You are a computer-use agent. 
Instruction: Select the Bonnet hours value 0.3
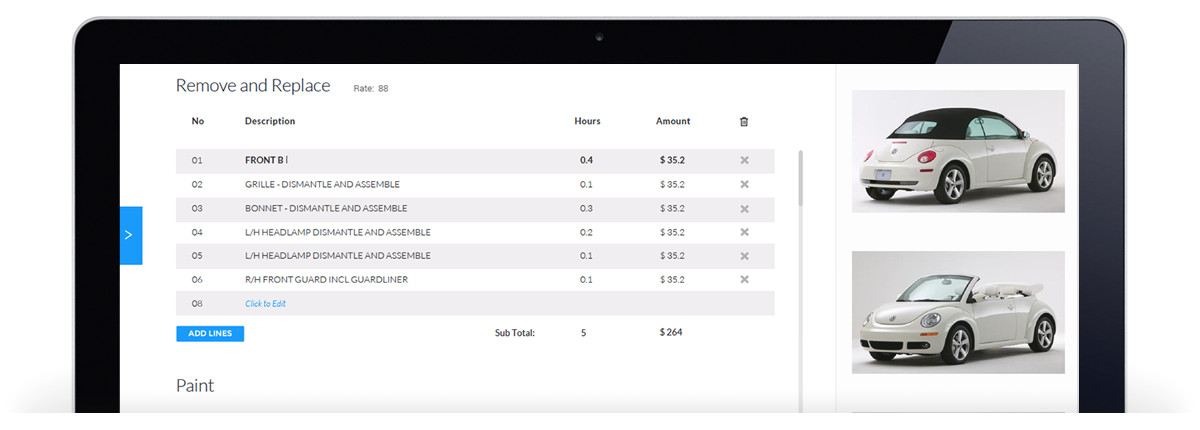coord(586,208)
